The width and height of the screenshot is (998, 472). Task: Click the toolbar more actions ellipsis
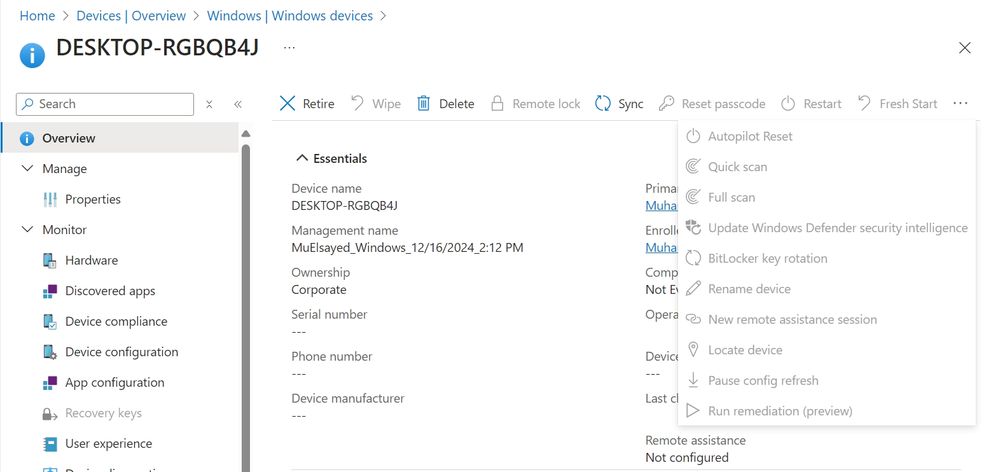[960, 104]
